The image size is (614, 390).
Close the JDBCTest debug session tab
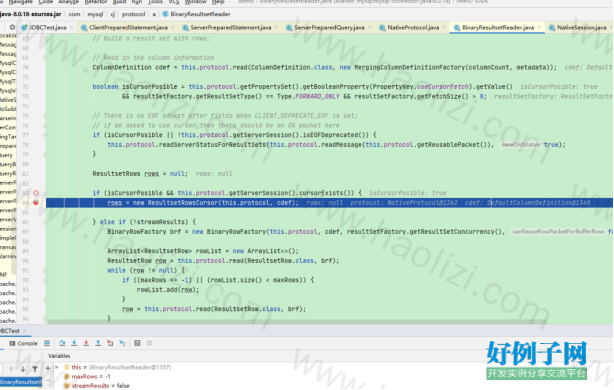[x=24, y=331]
